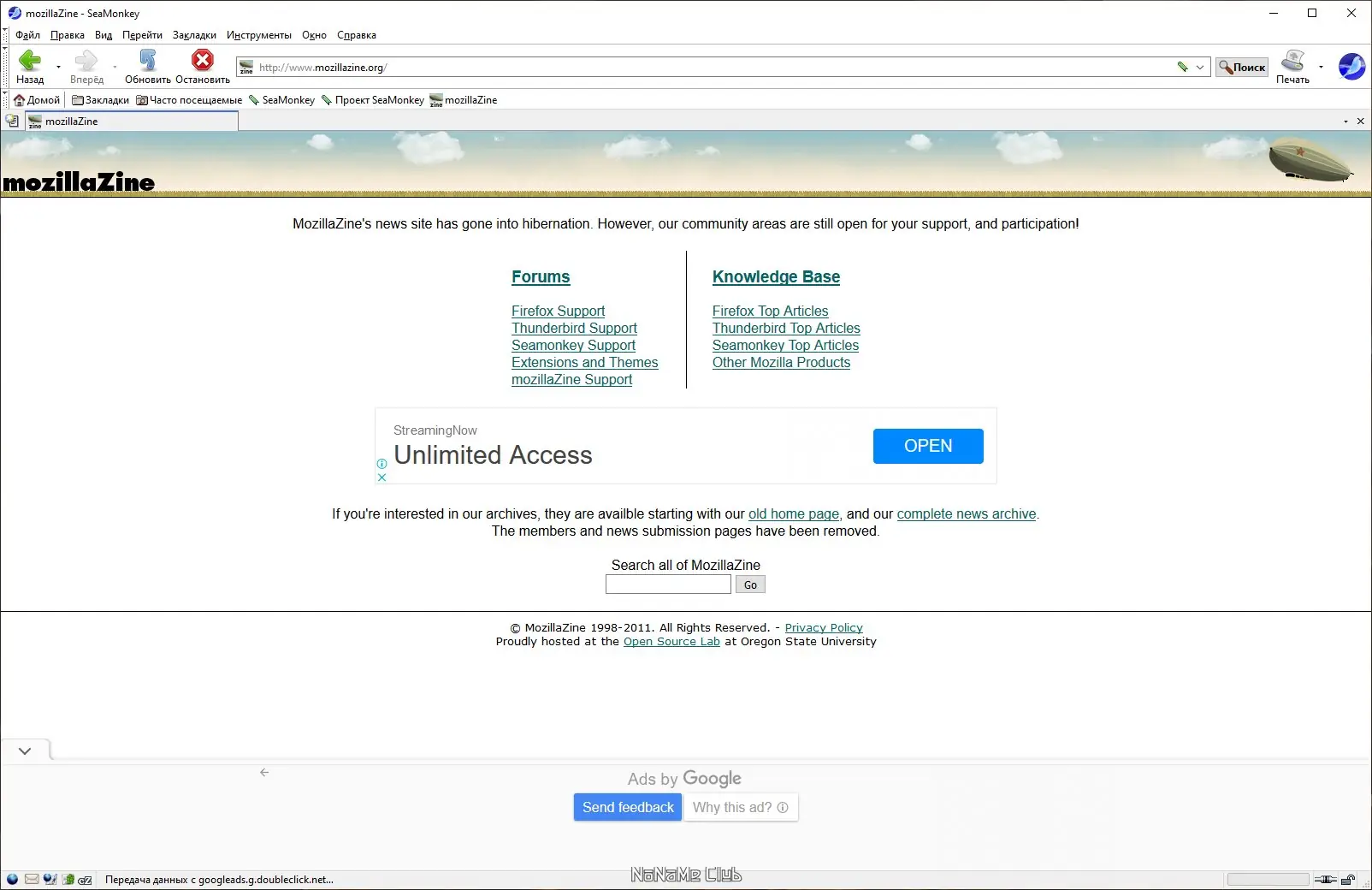Focus the Search all of MozillaZine field
Image resolution: width=1372 pixels, height=890 pixels.
[x=668, y=584]
